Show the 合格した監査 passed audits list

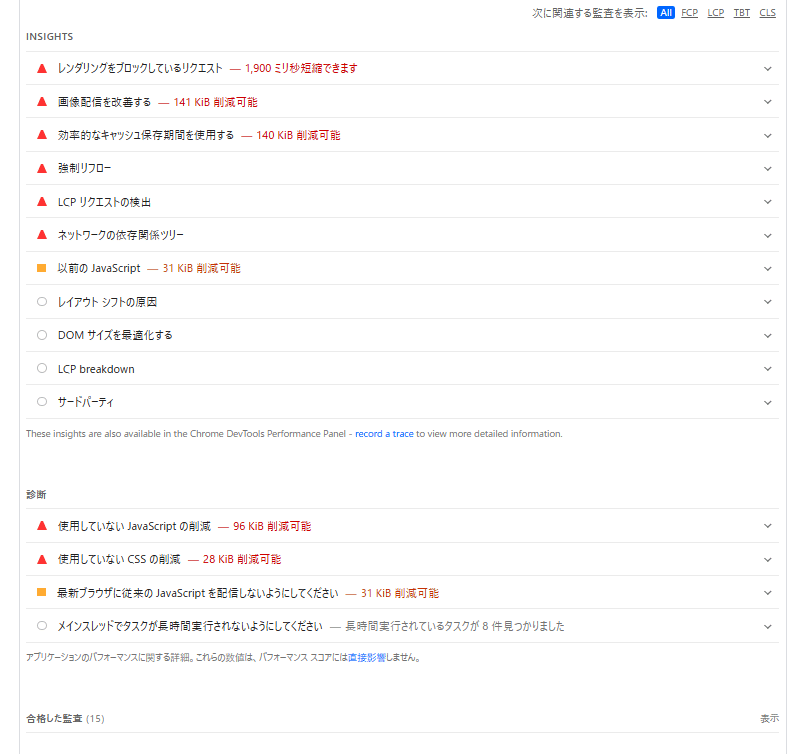[x=768, y=718]
